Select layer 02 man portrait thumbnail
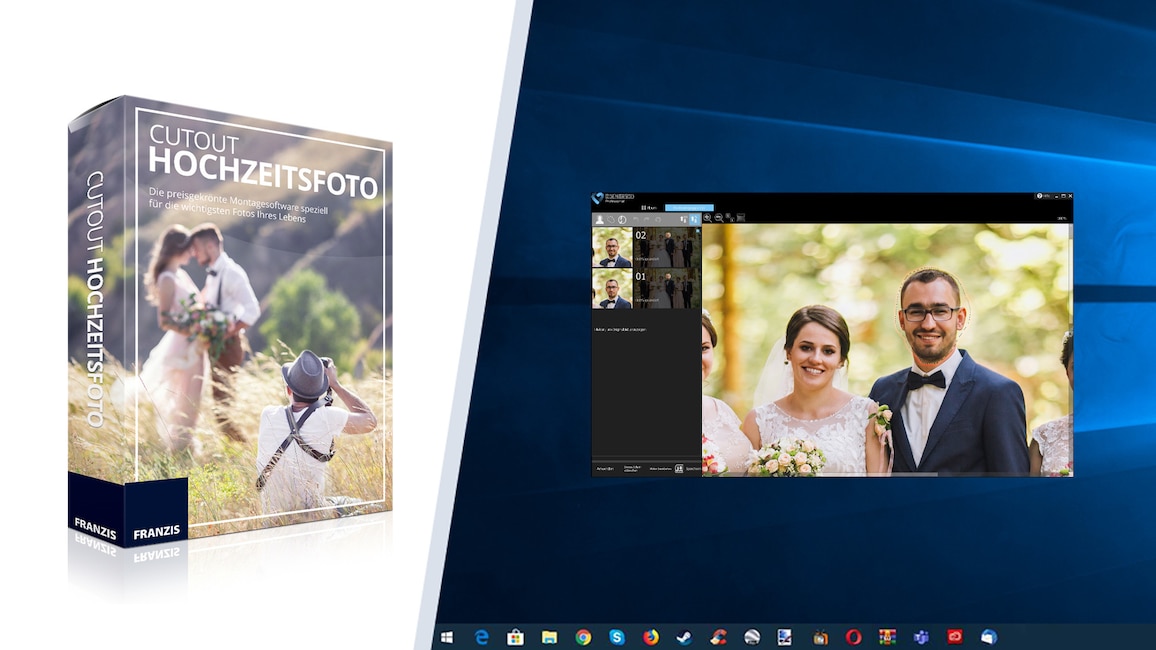1156x650 pixels. tap(612, 247)
